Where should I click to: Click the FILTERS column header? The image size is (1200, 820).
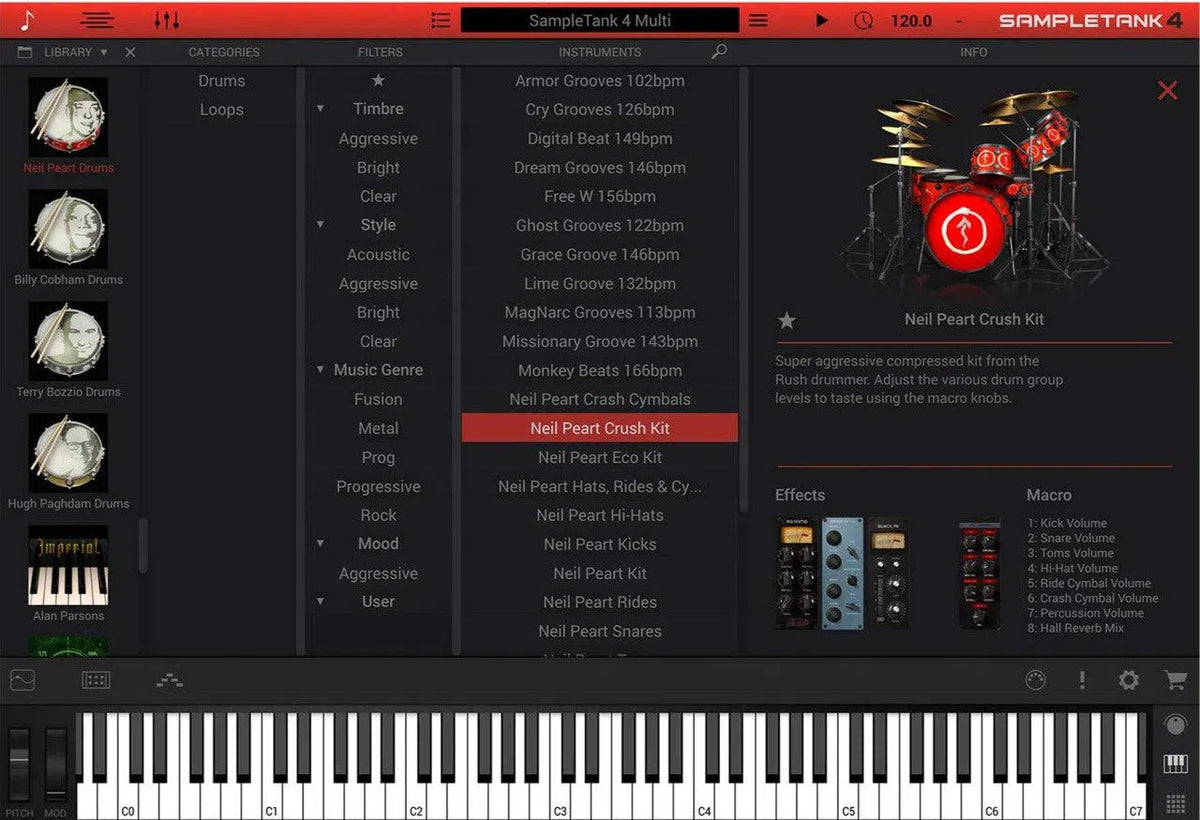tap(379, 51)
